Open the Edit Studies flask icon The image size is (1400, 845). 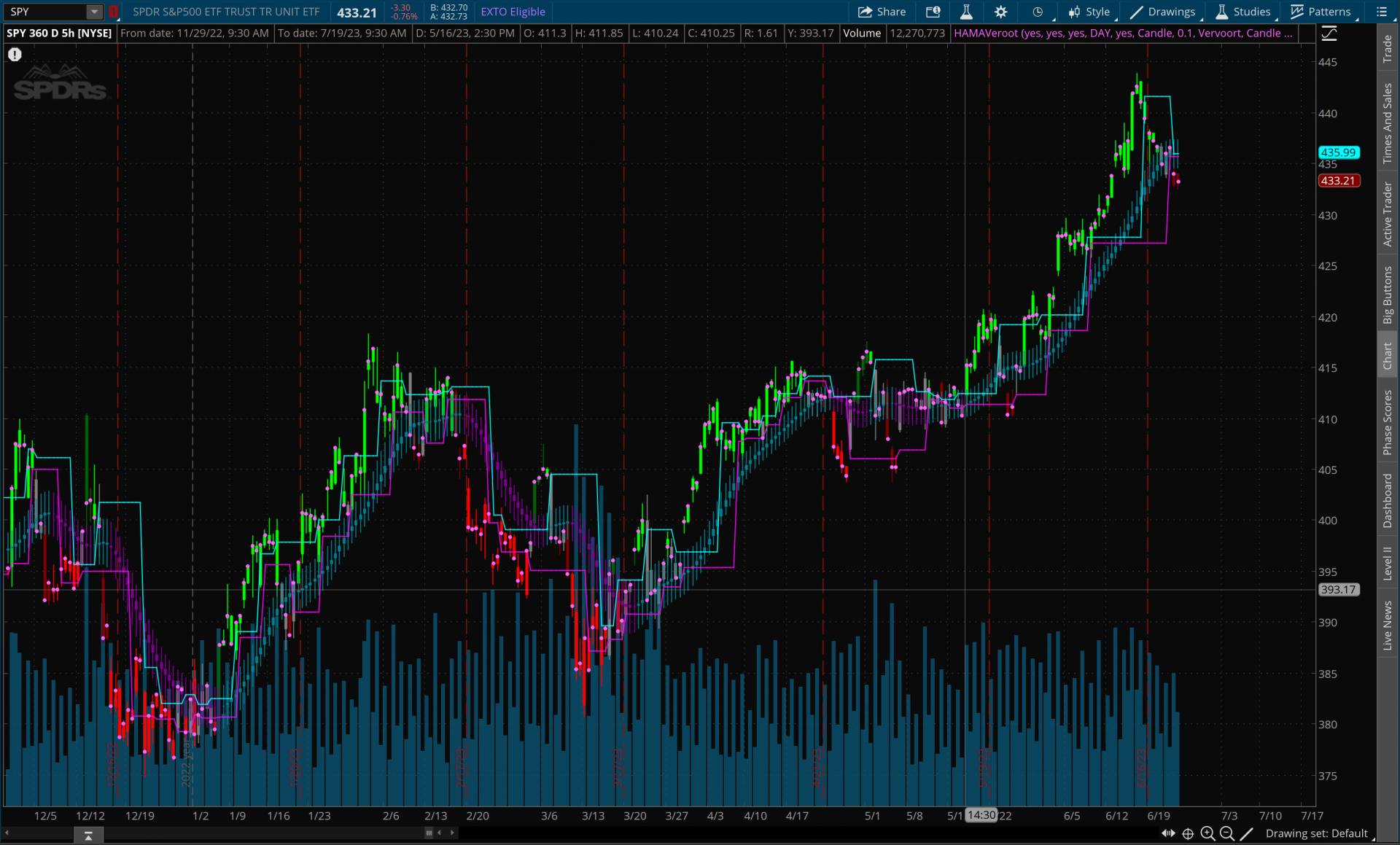[966, 12]
